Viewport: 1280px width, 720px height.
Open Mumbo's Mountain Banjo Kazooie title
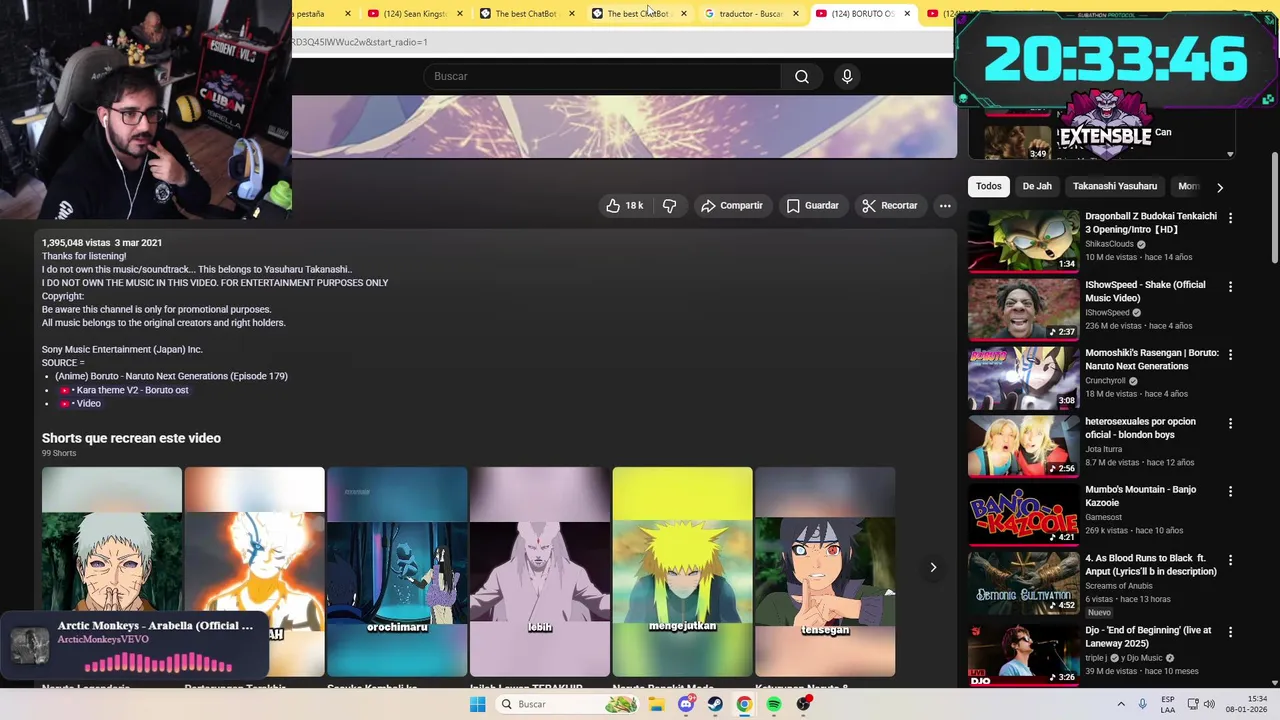1140,496
